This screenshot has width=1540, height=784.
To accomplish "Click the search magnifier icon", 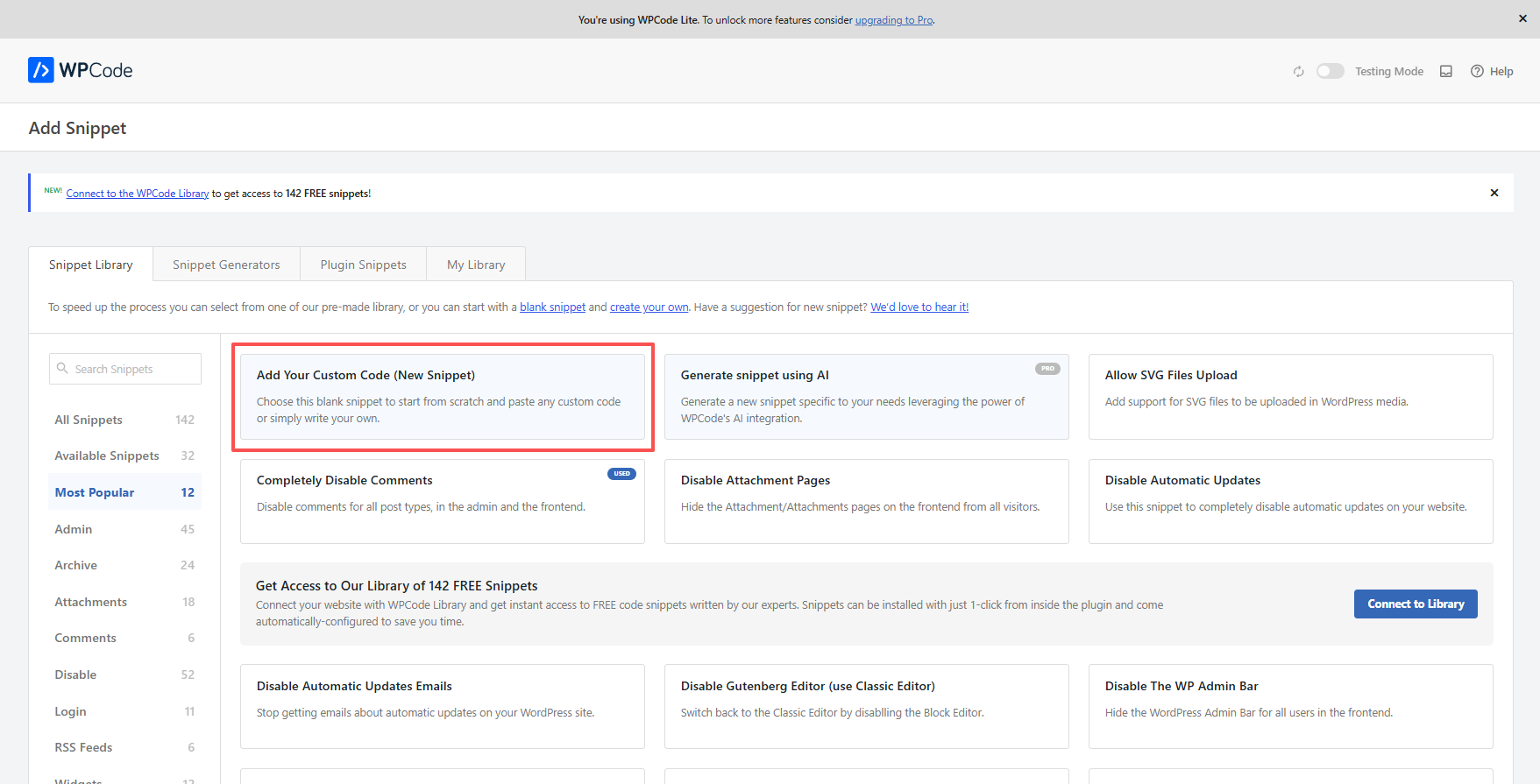I will click(x=62, y=369).
